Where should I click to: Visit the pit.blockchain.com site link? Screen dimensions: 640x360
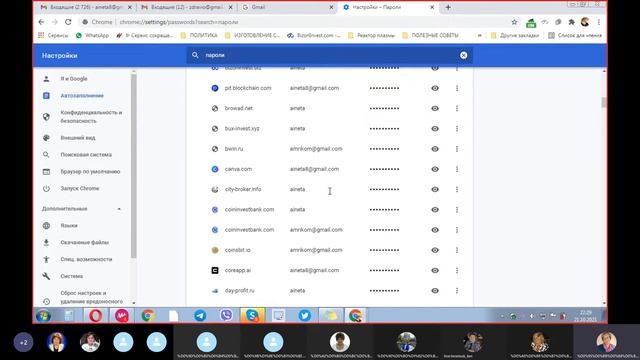point(248,88)
